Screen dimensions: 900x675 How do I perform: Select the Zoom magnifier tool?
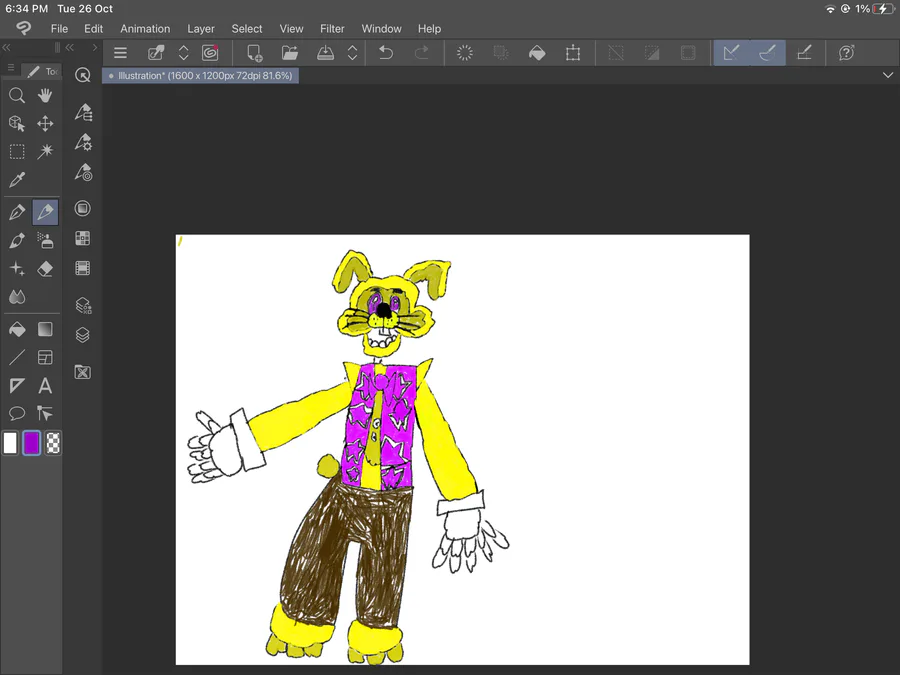[17, 95]
